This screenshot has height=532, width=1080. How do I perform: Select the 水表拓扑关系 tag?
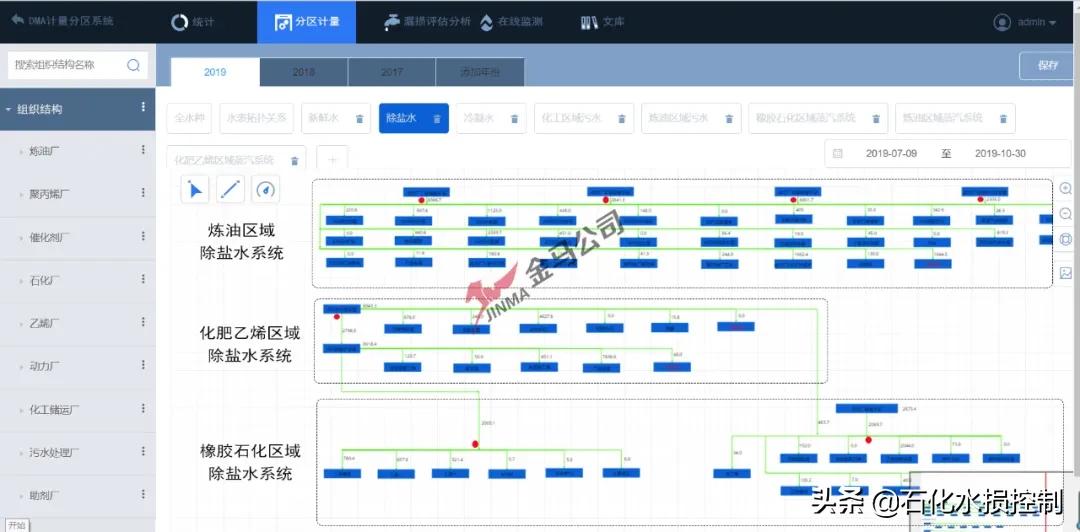point(257,118)
